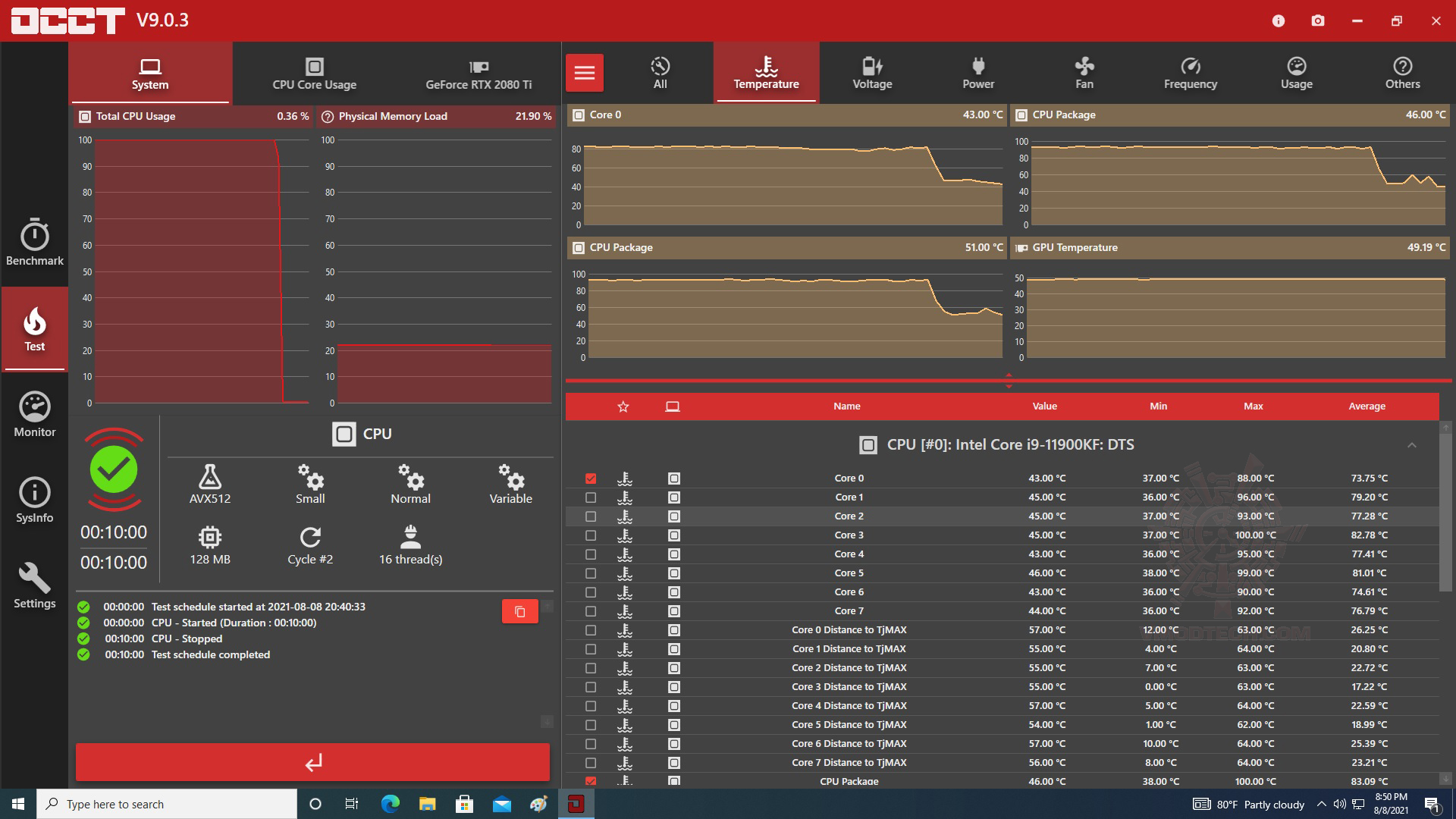
Task: Copy the test log with red button
Action: click(x=519, y=611)
